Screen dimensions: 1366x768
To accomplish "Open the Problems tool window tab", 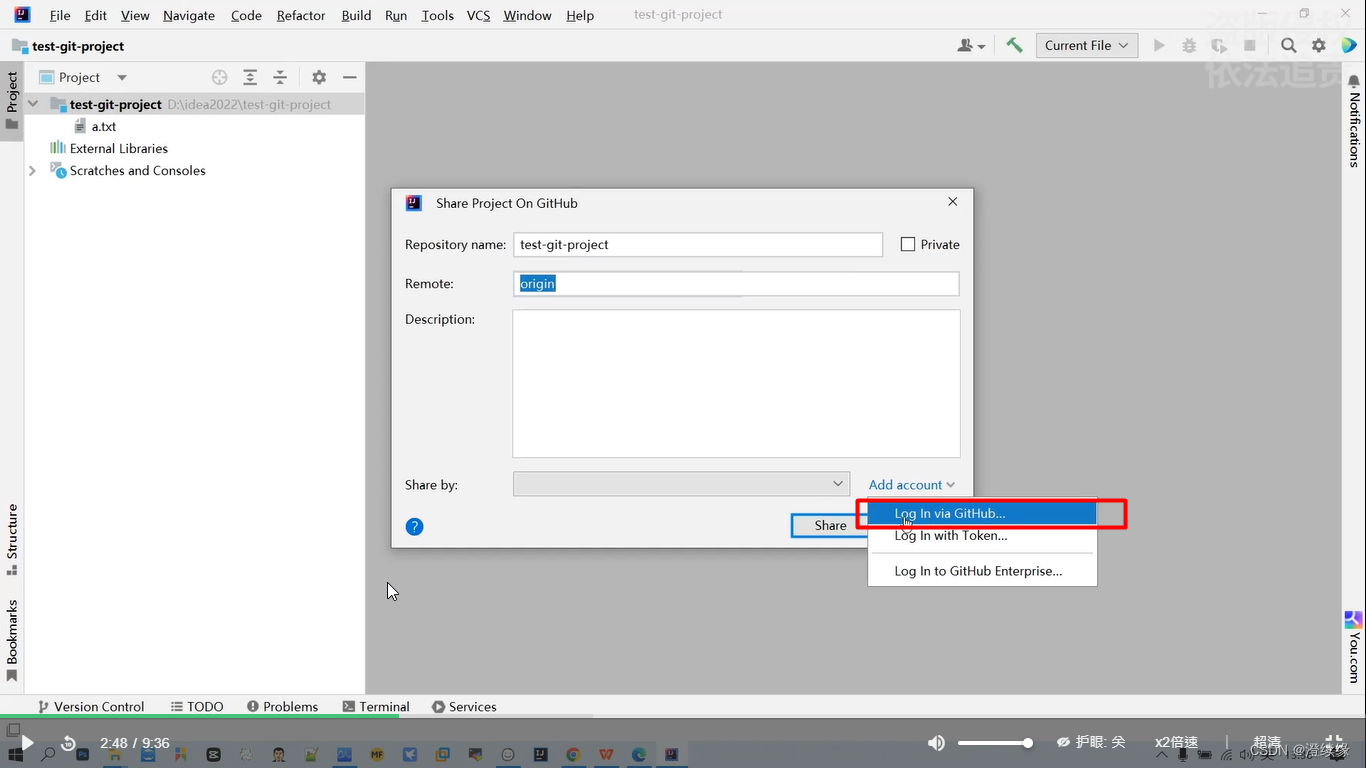I will click(x=282, y=706).
